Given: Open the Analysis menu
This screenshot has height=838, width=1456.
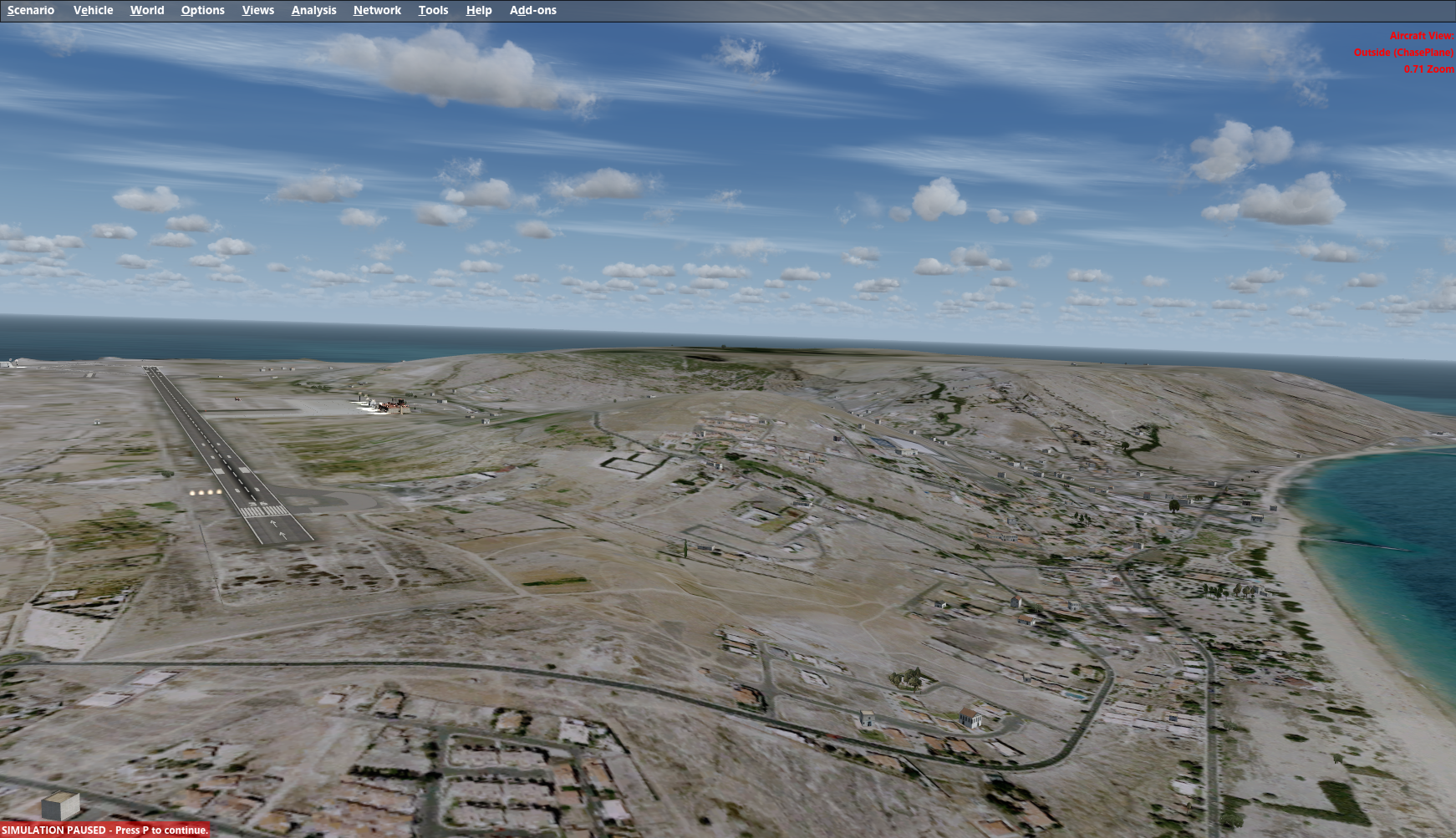Looking at the screenshot, I should 314,10.
